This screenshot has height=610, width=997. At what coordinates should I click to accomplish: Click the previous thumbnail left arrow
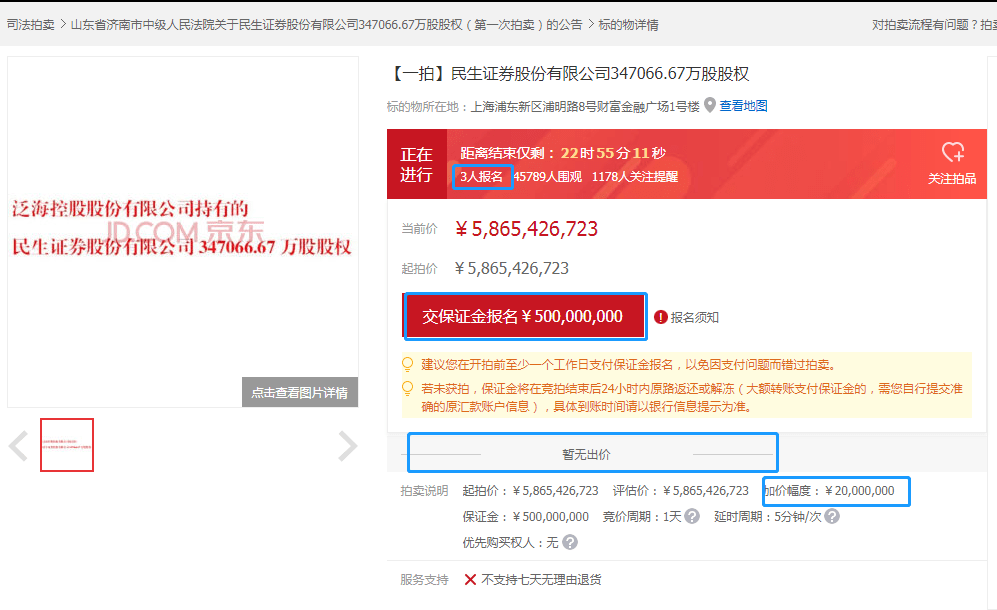[18, 445]
